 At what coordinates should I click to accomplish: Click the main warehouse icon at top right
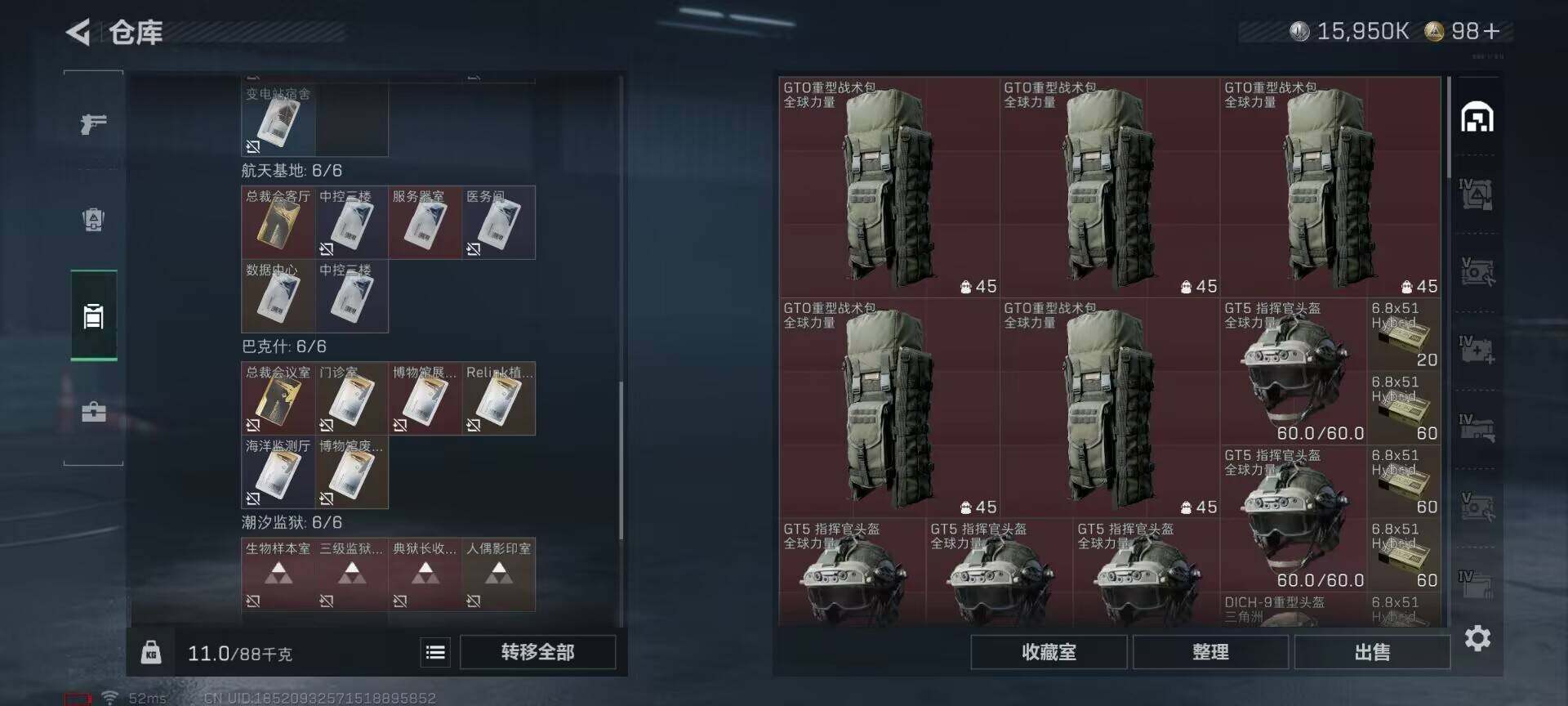[1477, 118]
